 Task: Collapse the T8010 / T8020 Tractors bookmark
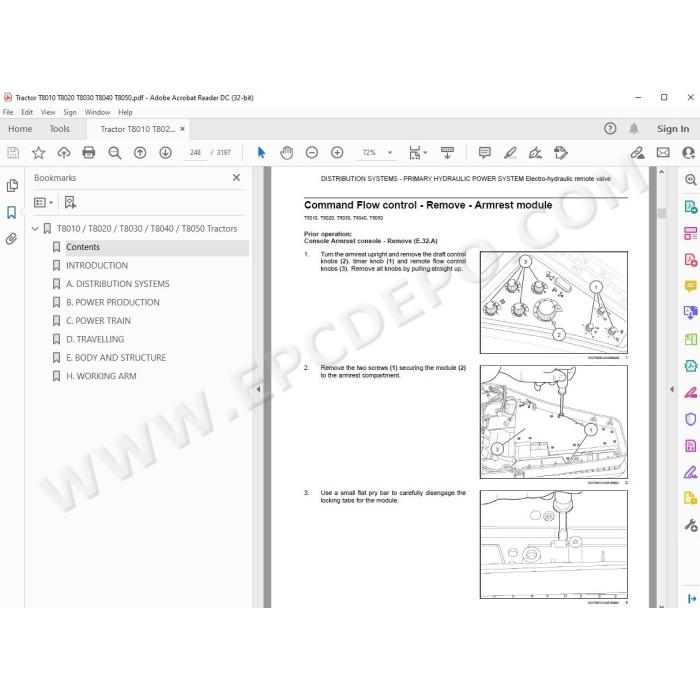pos(35,229)
